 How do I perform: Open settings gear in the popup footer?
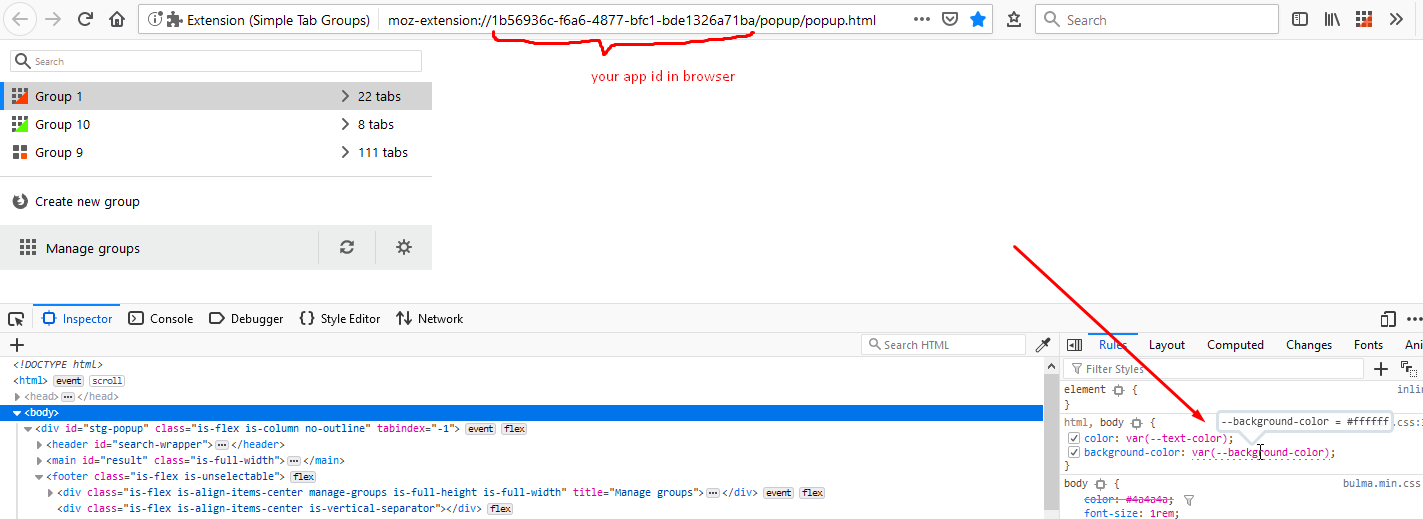(404, 247)
